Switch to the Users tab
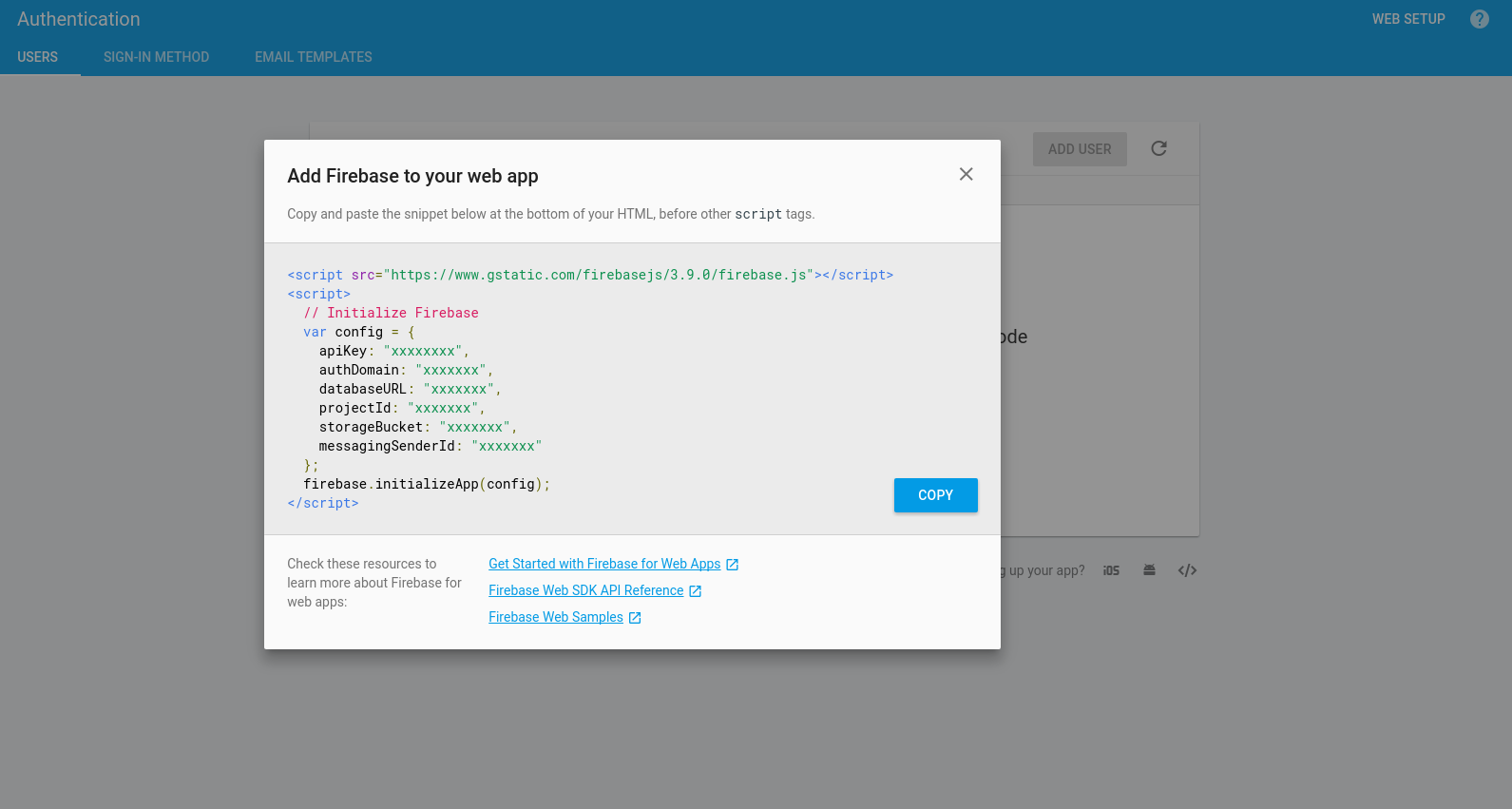This screenshot has height=809, width=1512. coord(38,57)
